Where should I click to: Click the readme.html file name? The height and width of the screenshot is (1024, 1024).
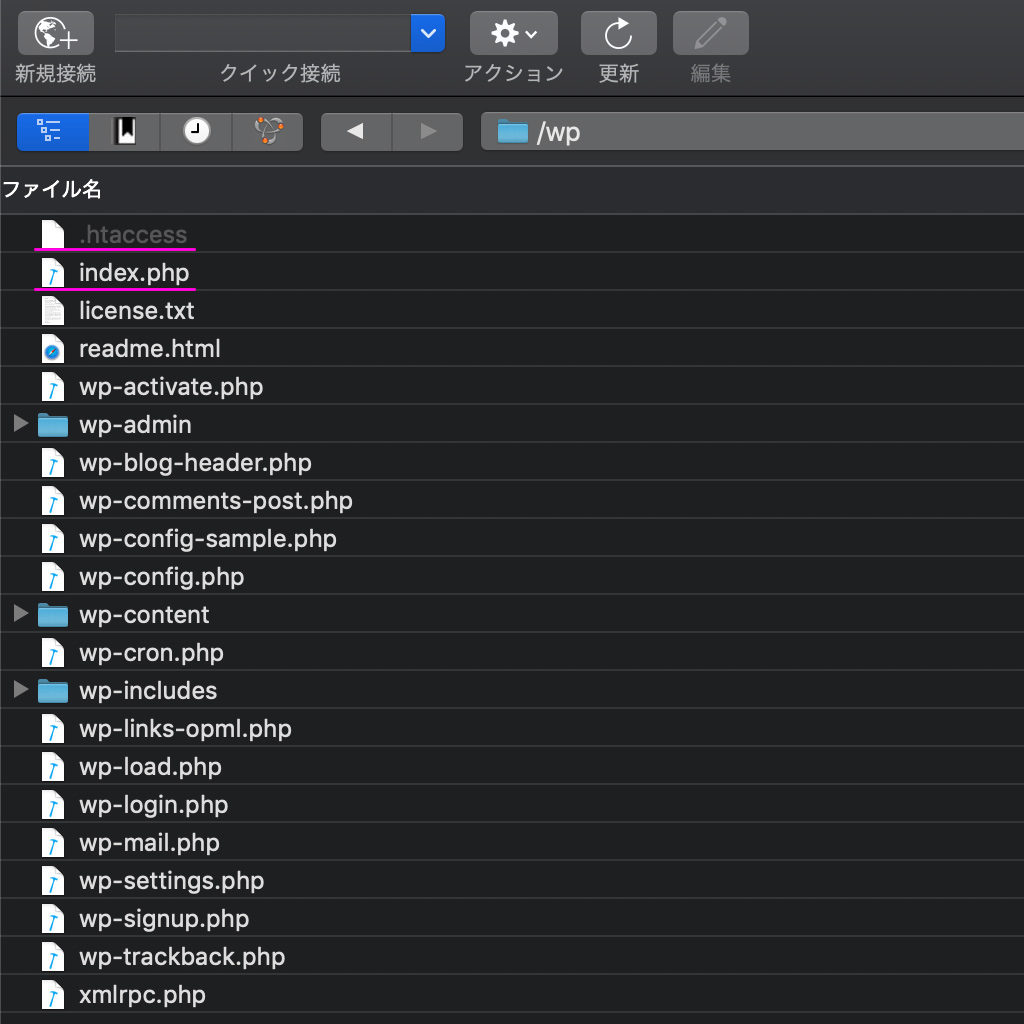[x=150, y=348]
